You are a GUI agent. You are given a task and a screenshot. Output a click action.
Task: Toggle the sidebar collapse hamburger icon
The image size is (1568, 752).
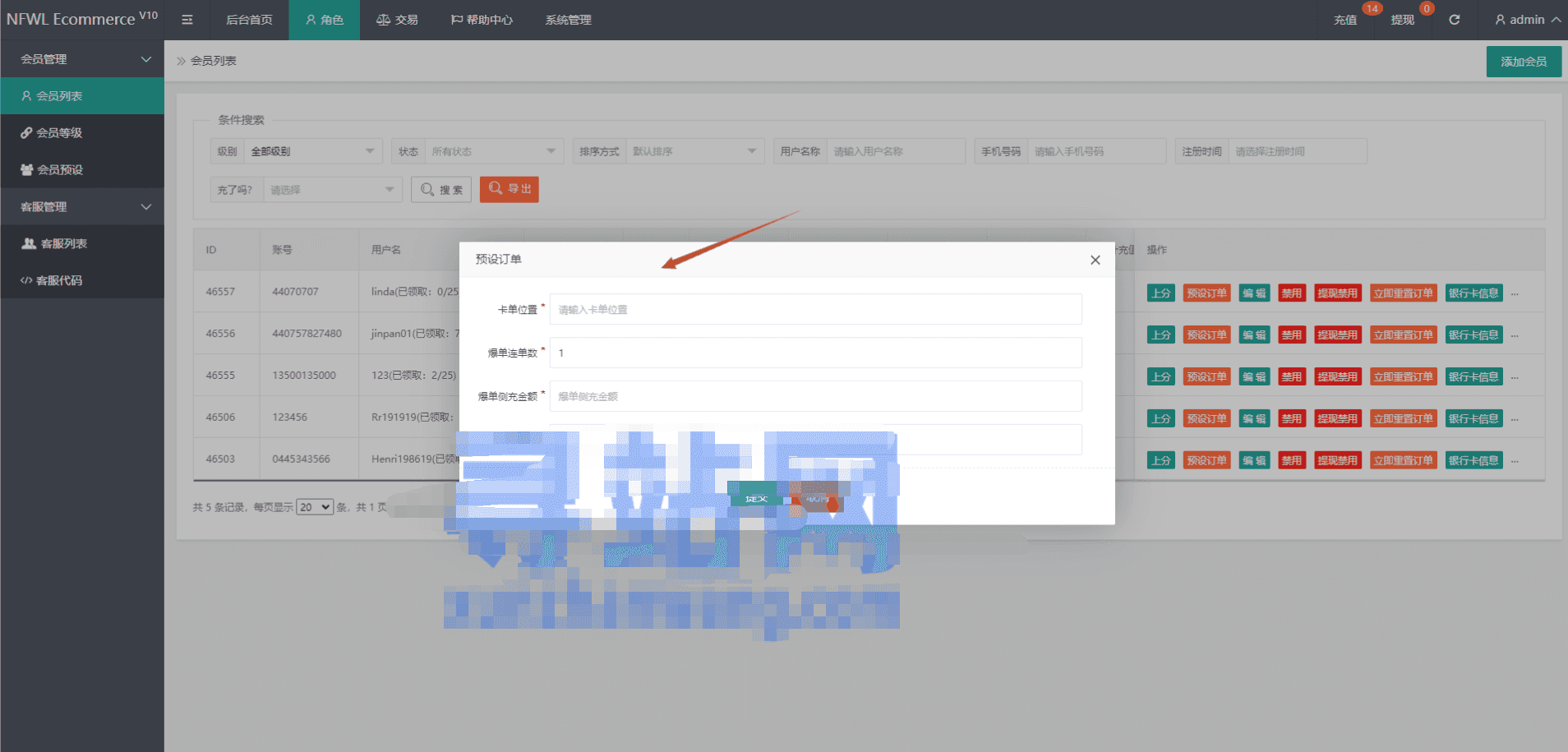tap(187, 20)
